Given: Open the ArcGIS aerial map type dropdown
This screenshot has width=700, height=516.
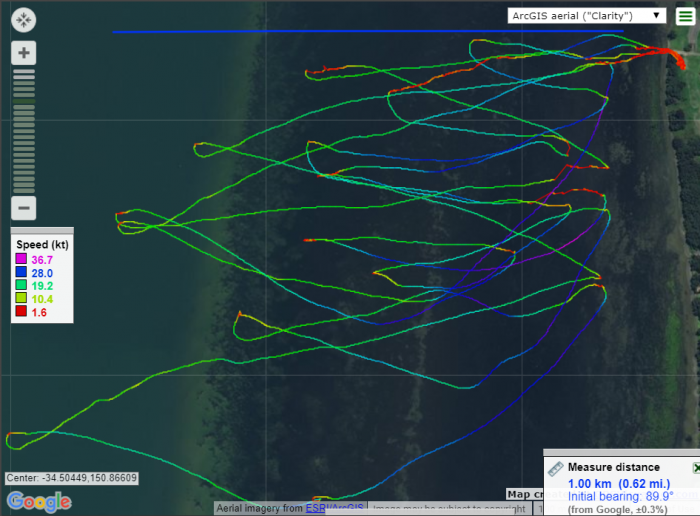Looking at the screenshot, I should click(x=586, y=15).
